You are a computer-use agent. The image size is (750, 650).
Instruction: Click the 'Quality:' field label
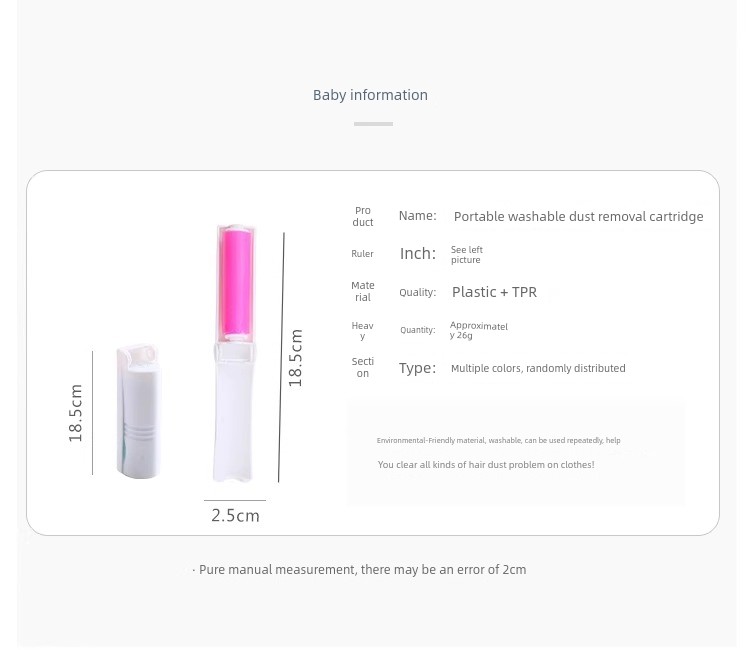[x=418, y=292]
